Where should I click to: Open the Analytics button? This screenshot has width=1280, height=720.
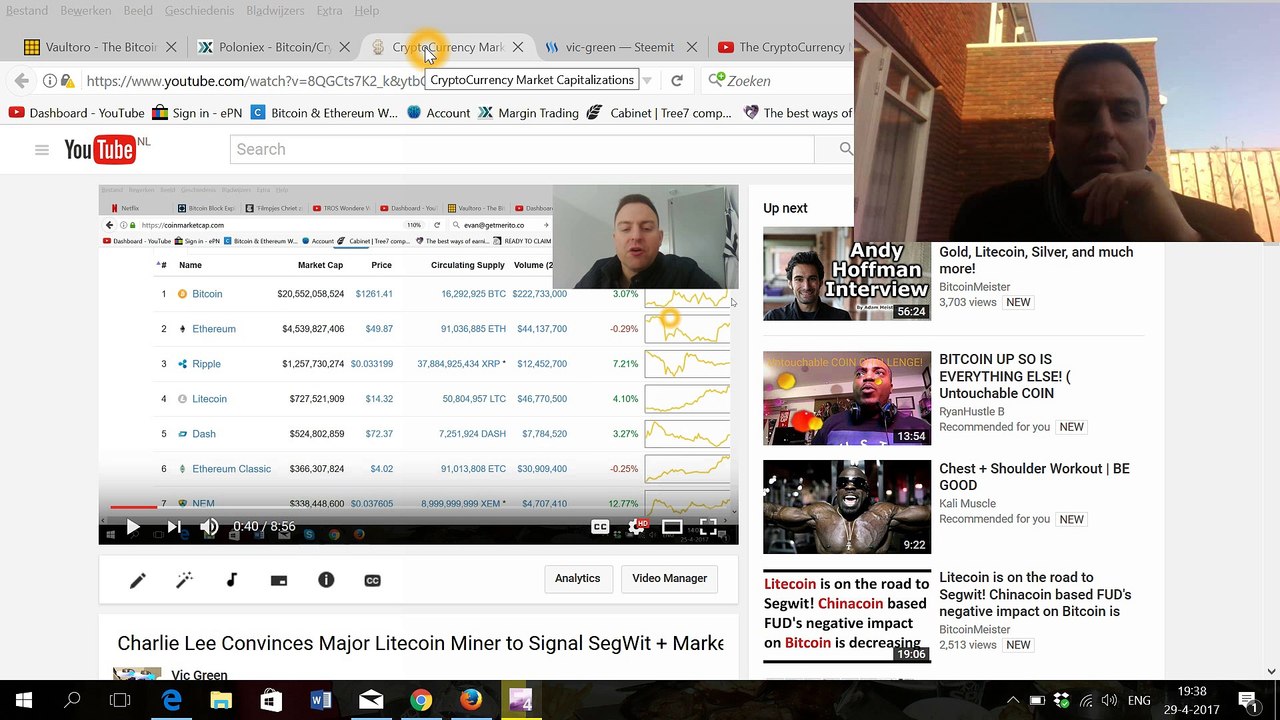[577, 579]
